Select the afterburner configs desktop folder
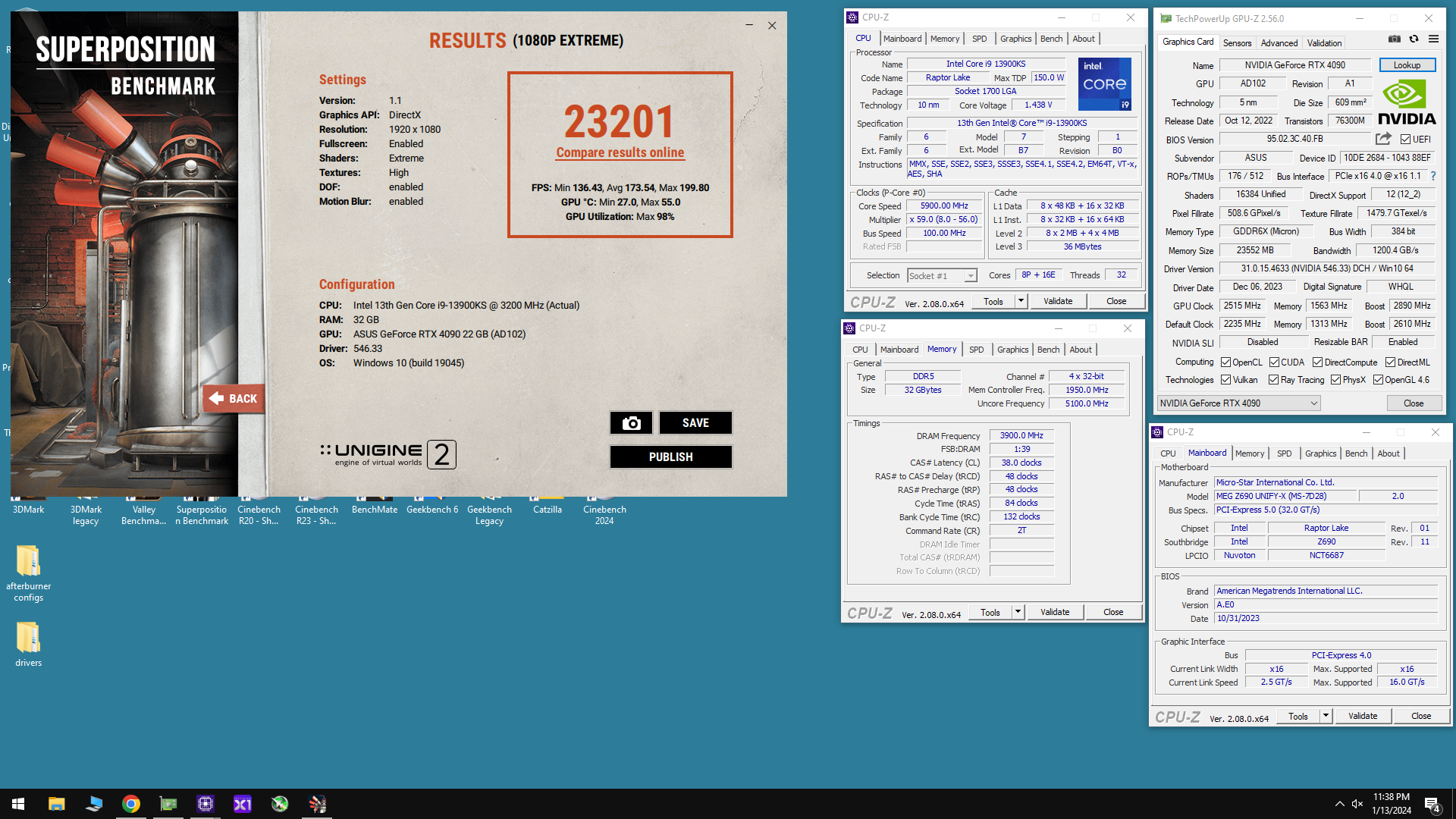Image resolution: width=1456 pixels, height=819 pixels. (28, 573)
